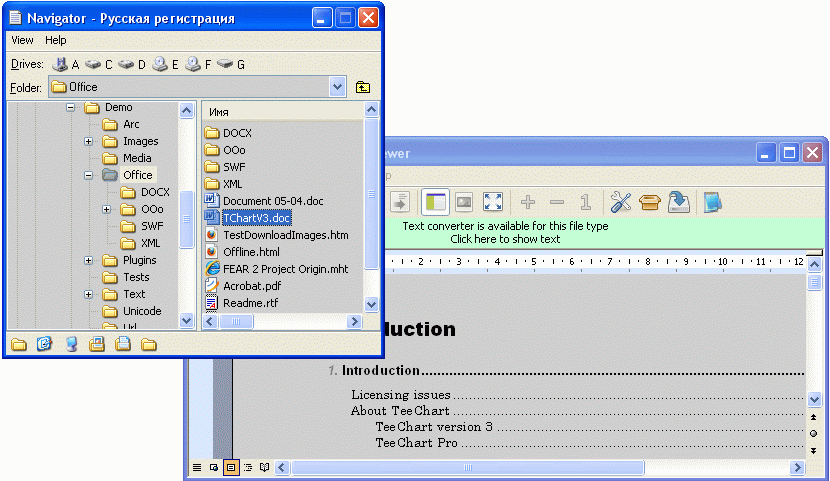
Task: Open the Folder path dropdown
Action: point(337,87)
